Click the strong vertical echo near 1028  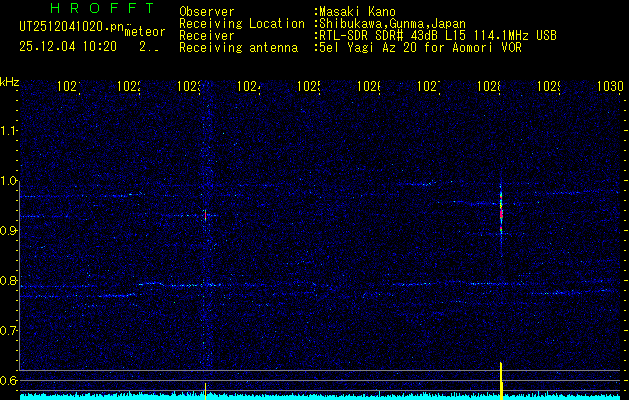[x=501, y=211]
